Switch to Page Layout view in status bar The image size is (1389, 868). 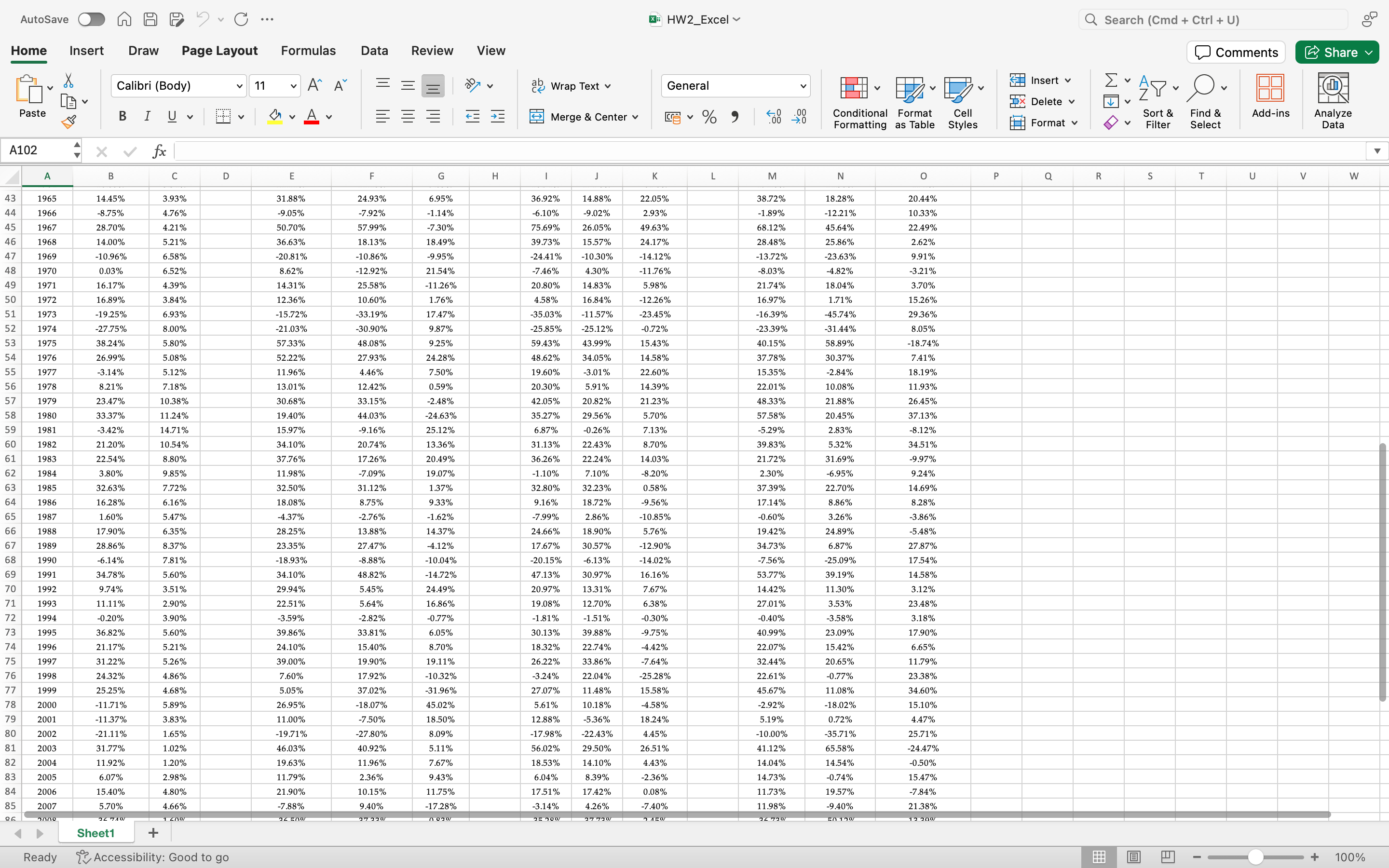pyautogui.click(x=1133, y=856)
